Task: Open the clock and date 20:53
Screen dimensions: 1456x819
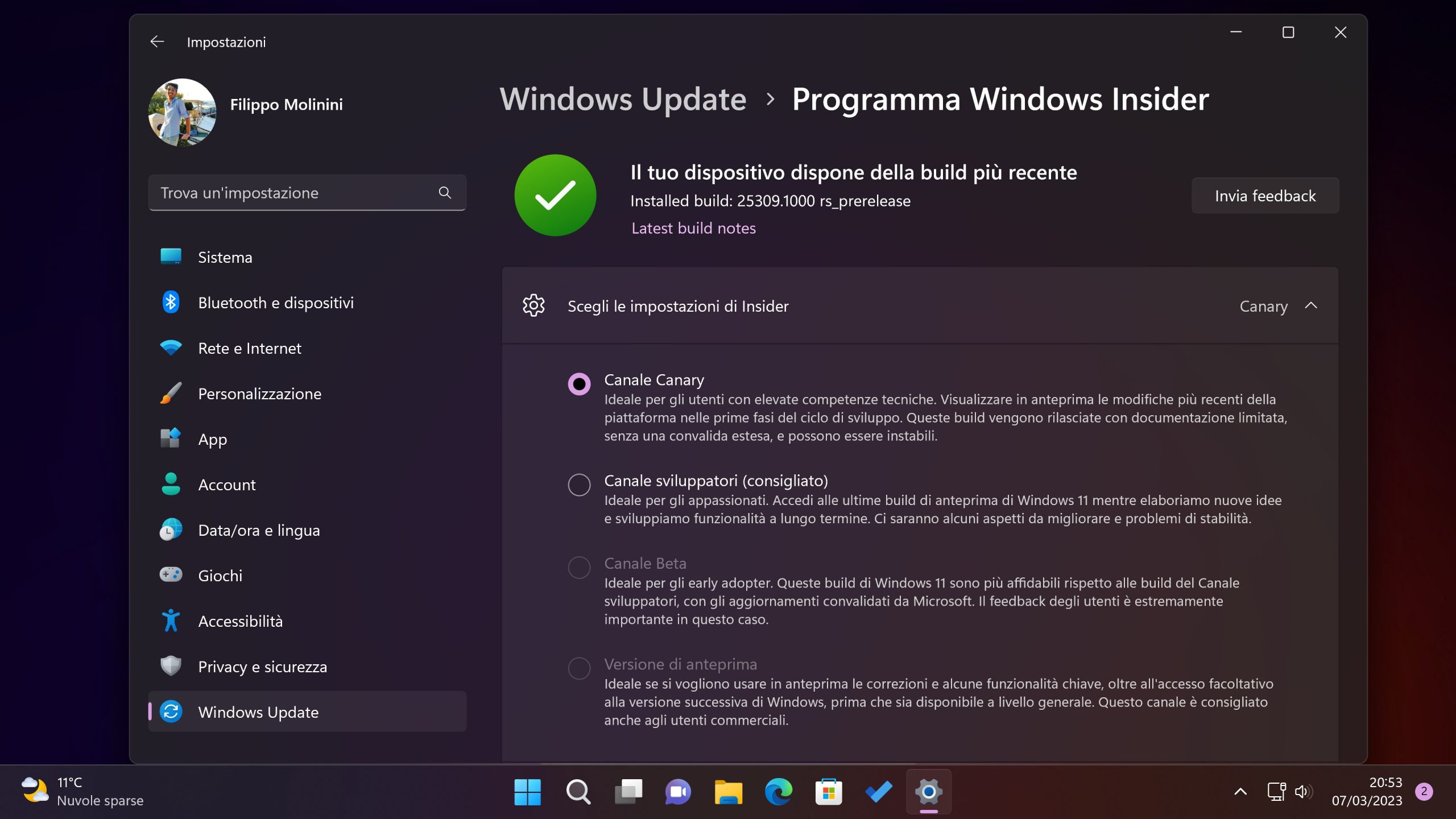Action: [x=1367, y=792]
